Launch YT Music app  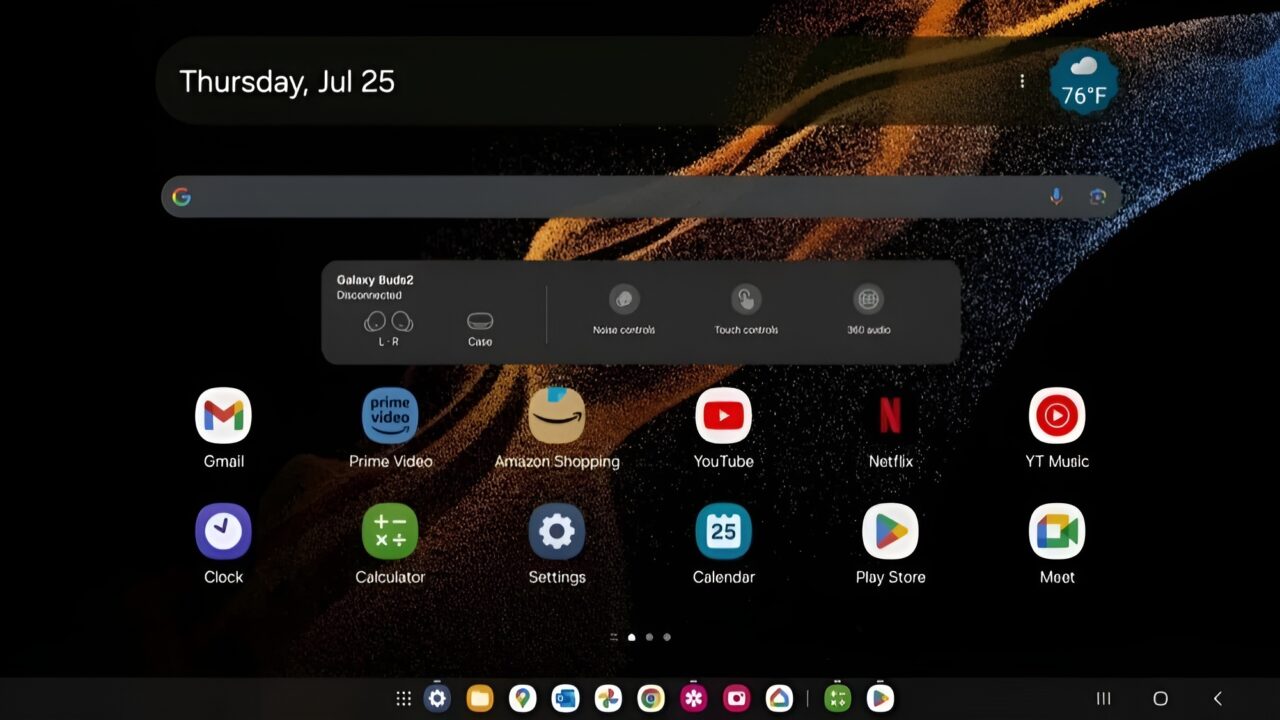1057,416
